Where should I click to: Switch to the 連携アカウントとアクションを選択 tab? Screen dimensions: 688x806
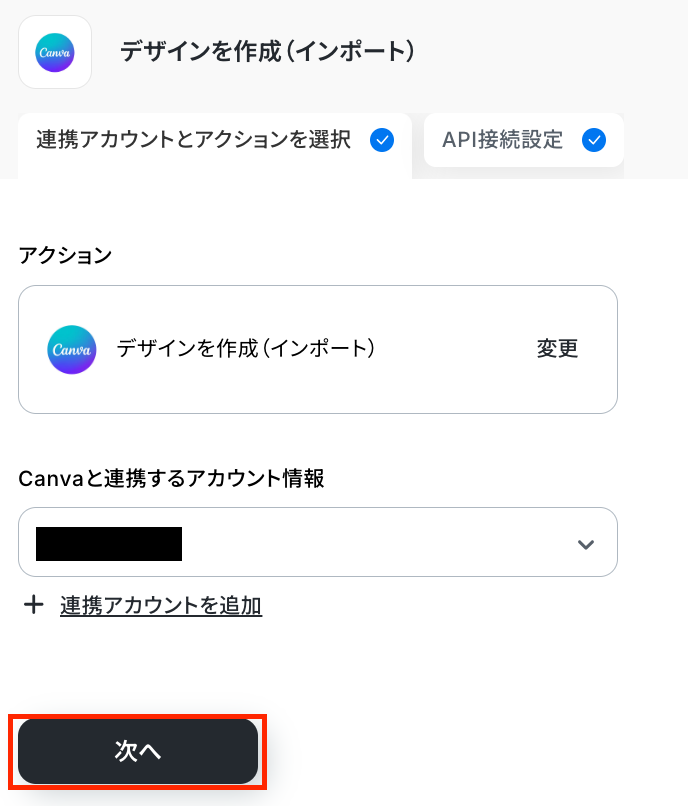(194, 140)
